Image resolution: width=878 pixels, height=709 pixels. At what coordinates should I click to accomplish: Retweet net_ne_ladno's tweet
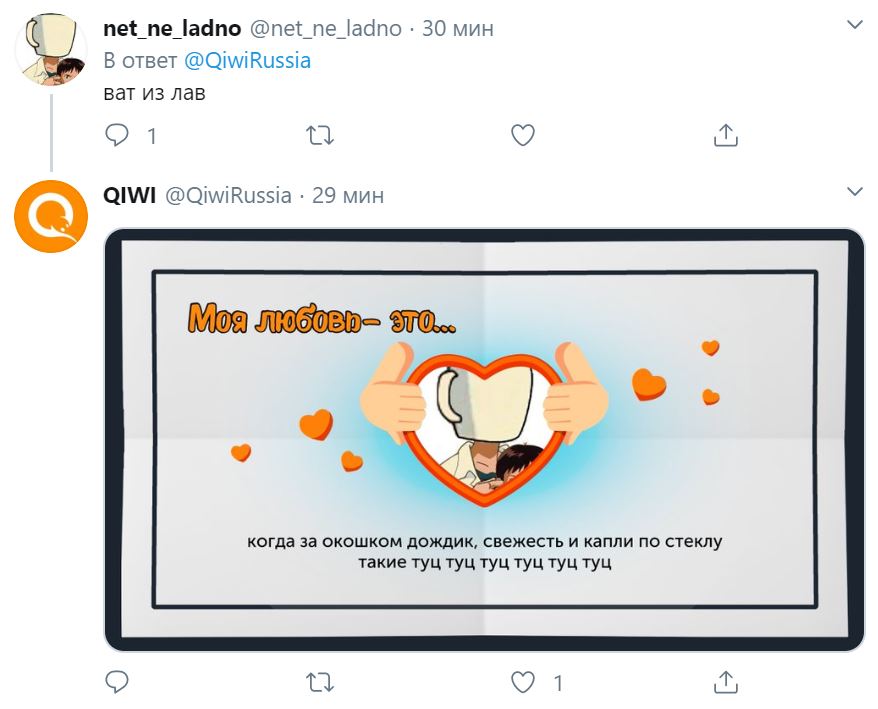[320, 136]
